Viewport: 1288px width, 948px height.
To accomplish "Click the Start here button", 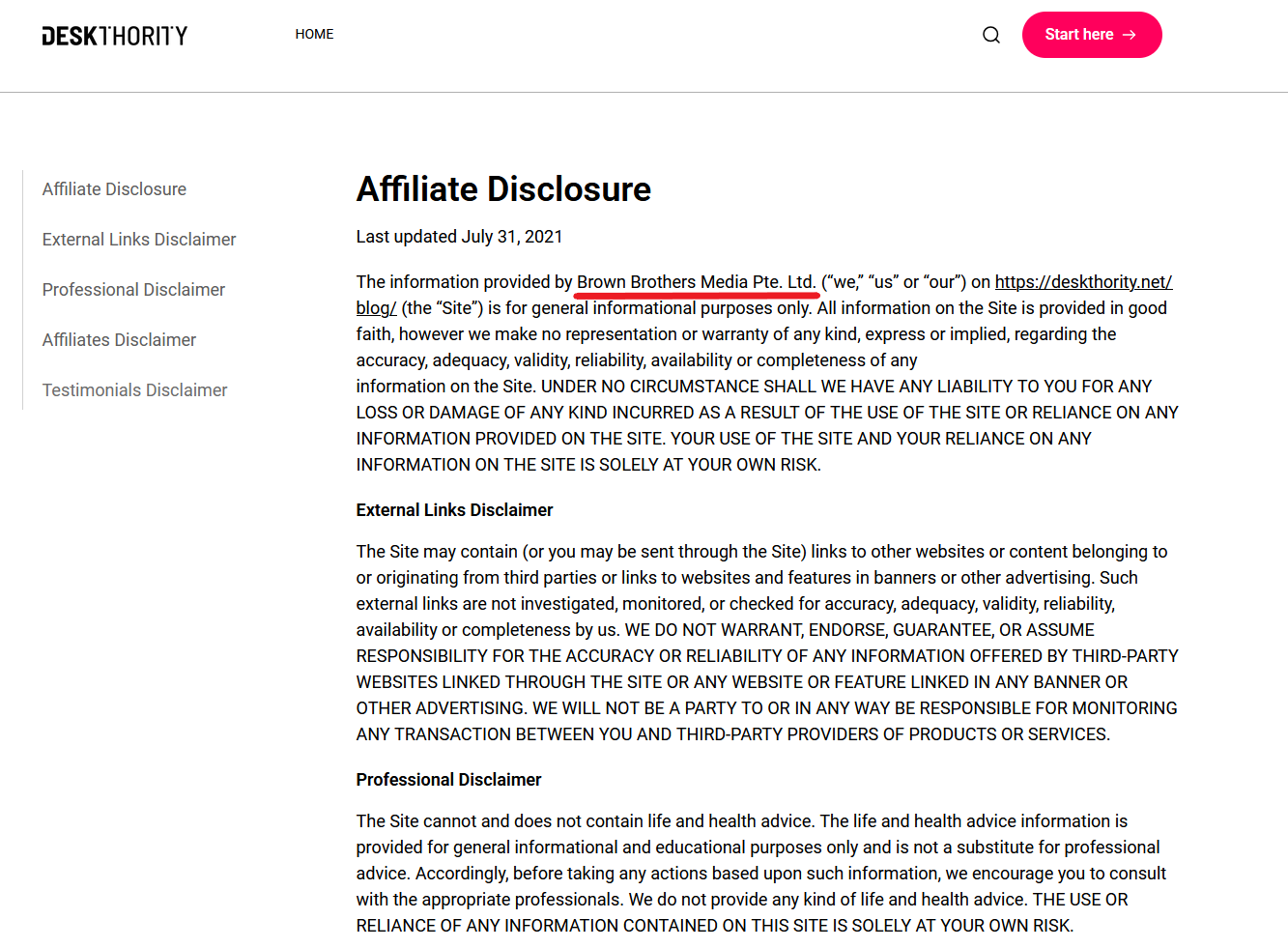I will pos(1092,34).
